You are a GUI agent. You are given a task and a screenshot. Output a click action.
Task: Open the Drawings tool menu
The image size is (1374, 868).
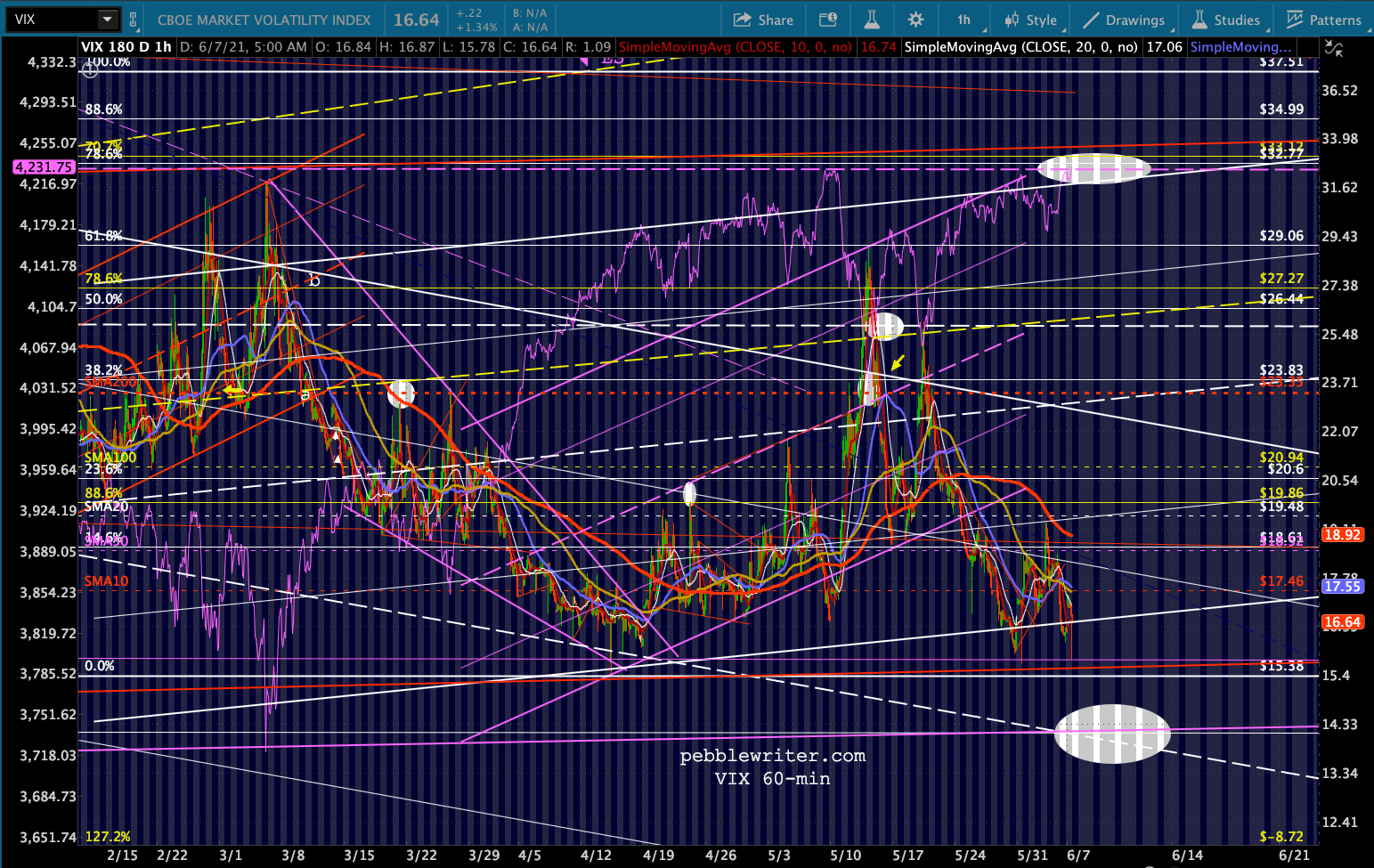[1124, 20]
